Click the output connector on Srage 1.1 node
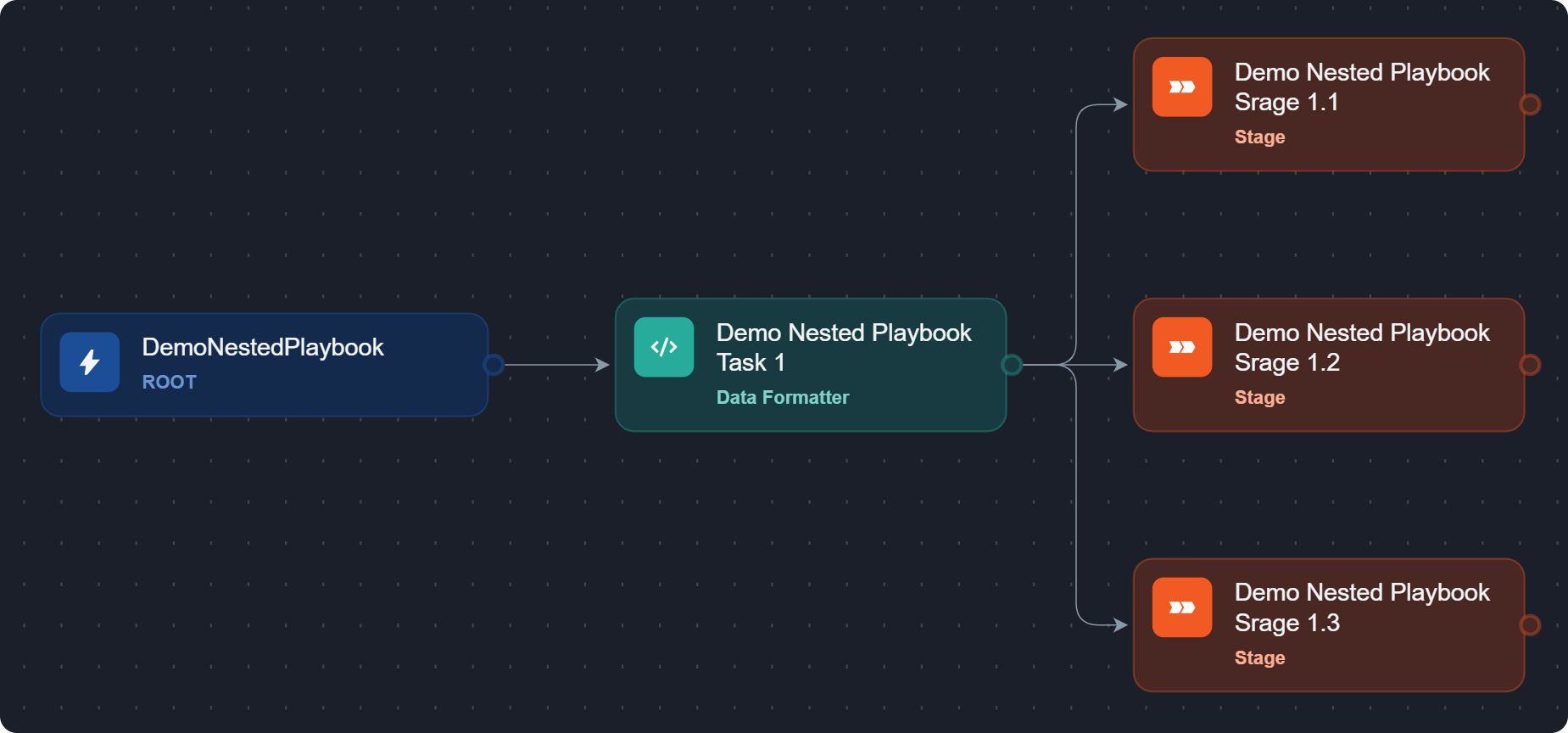Image resolution: width=1568 pixels, height=733 pixels. [1530, 104]
